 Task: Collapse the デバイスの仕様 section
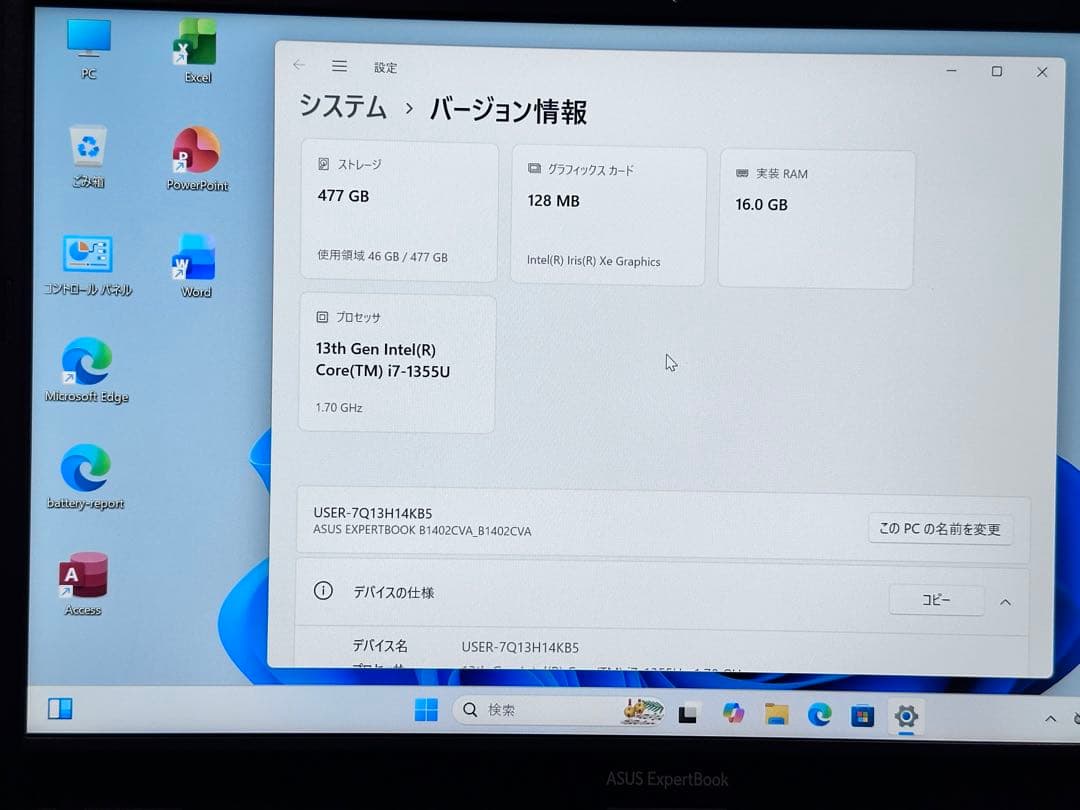click(1005, 600)
